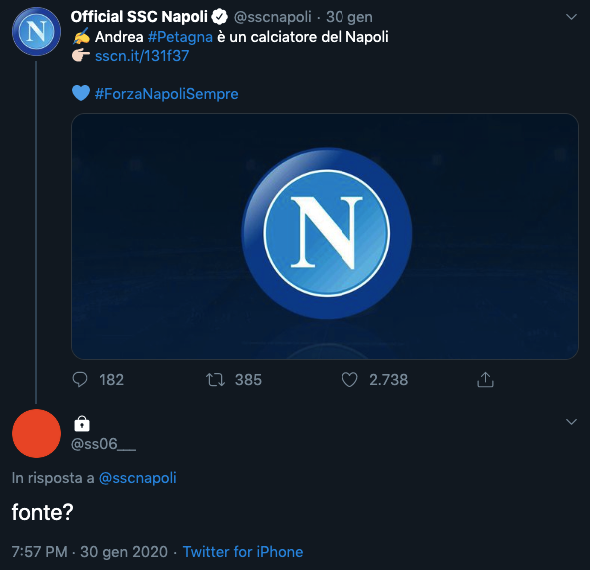Open the chevron menu on the fonte? reply

pos(571,422)
